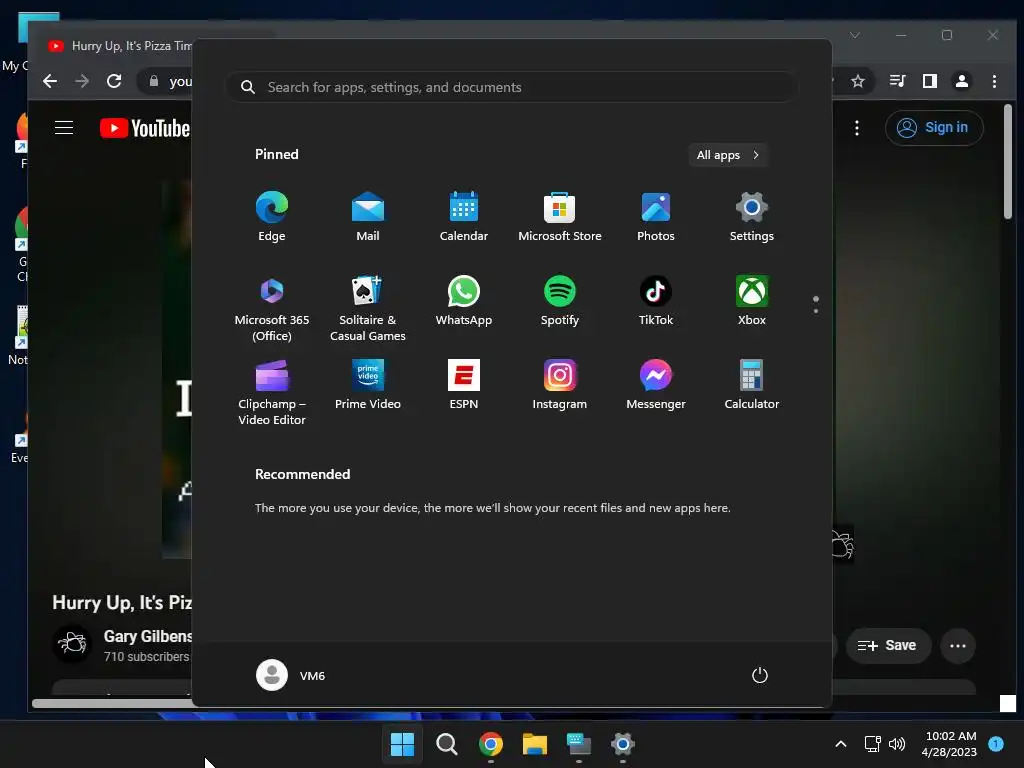Open File Explorer from the taskbar
This screenshot has width=1024, height=768.
click(x=534, y=744)
